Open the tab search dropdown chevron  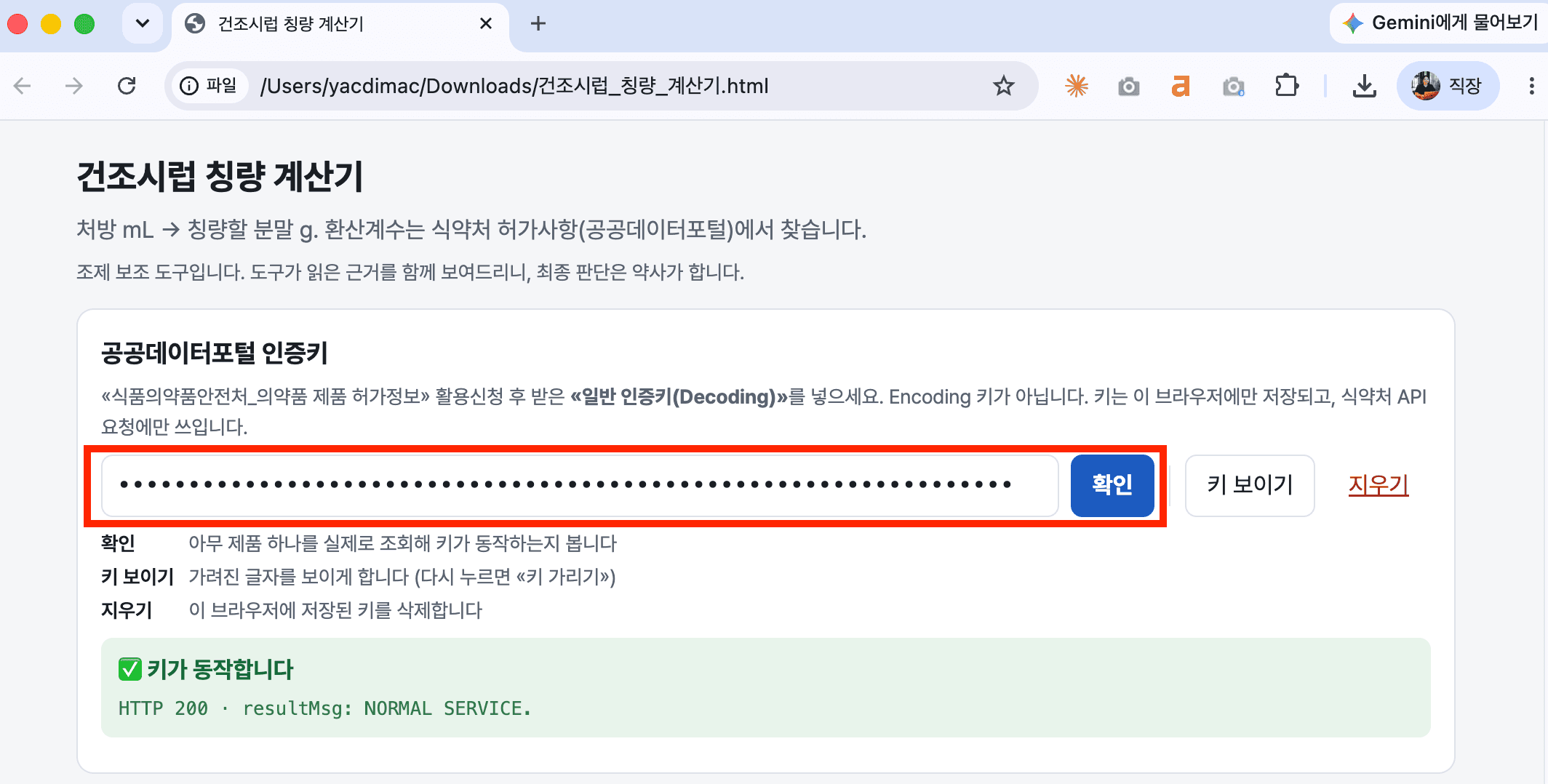[143, 23]
